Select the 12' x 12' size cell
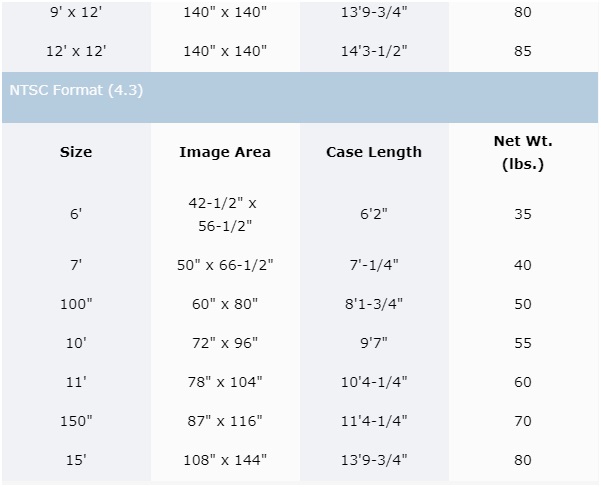This screenshot has width=601, height=487. (76, 49)
